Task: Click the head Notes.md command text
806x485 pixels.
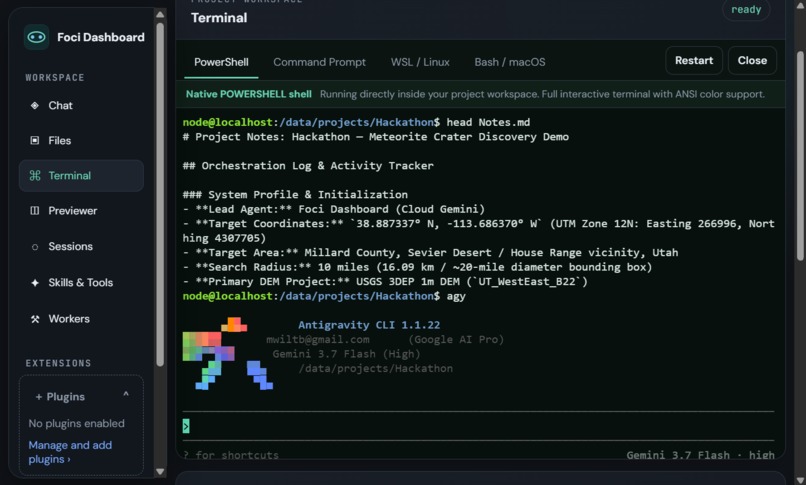Action: (488, 122)
